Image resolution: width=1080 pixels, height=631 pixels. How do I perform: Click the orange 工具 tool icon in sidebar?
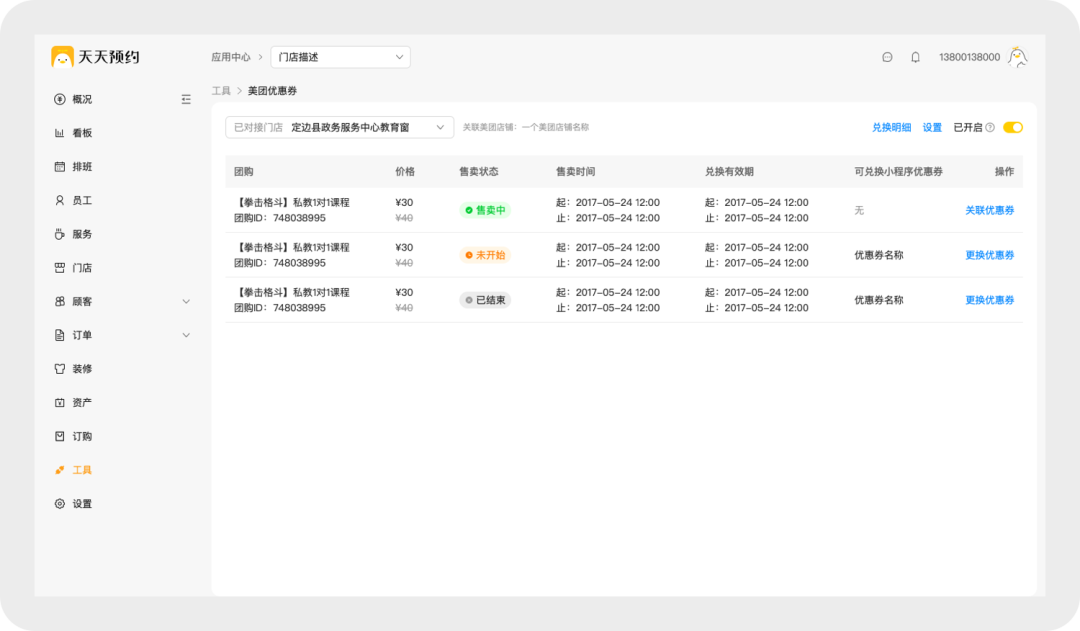click(x=60, y=470)
